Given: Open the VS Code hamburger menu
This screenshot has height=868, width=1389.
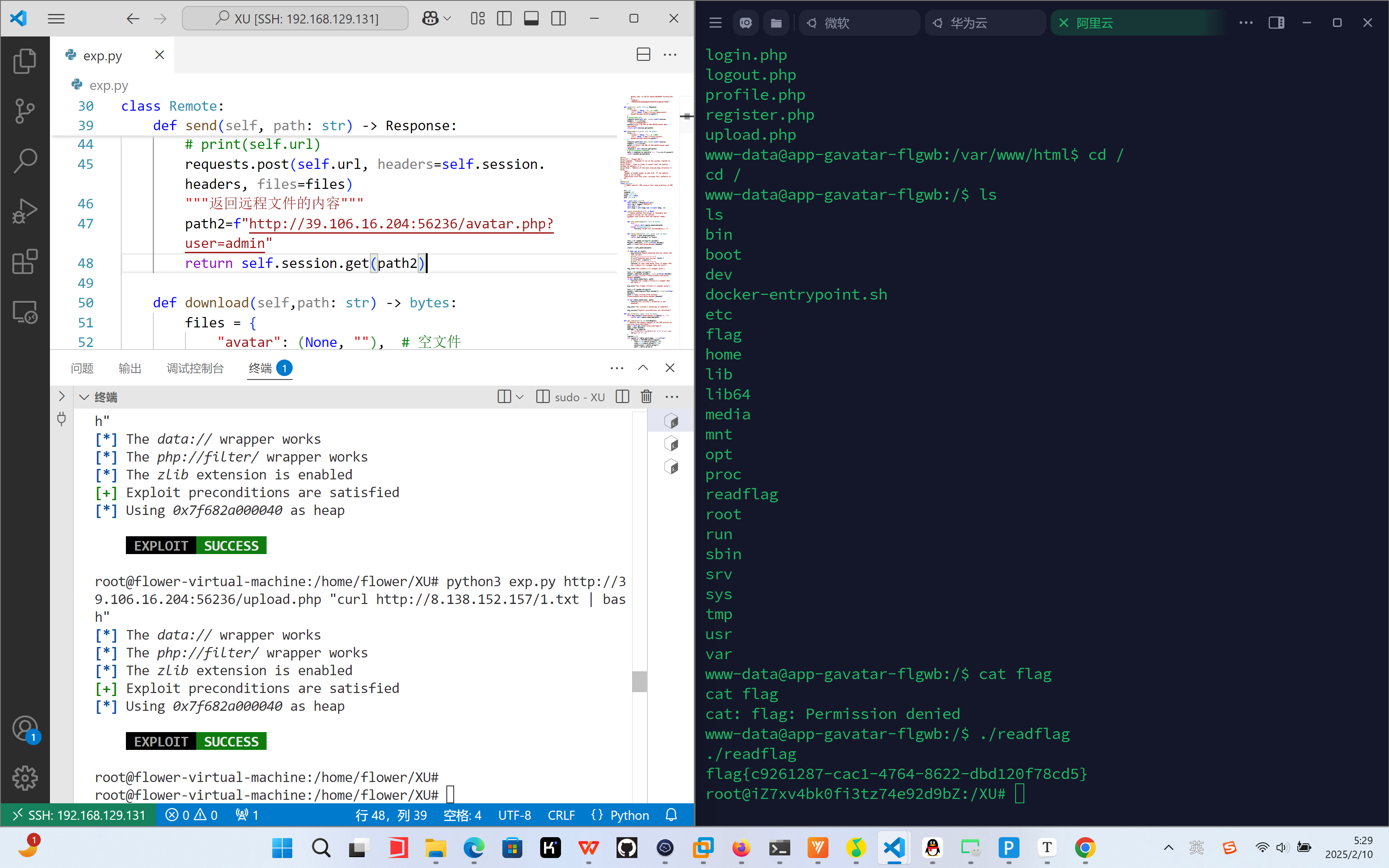Looking at the screenshot, I should tap(56, 19).
